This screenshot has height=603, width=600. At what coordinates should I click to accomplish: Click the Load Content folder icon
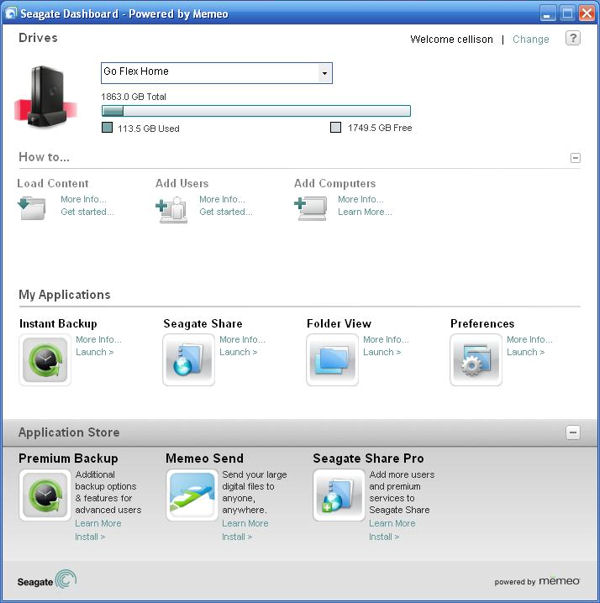point(32,208)
